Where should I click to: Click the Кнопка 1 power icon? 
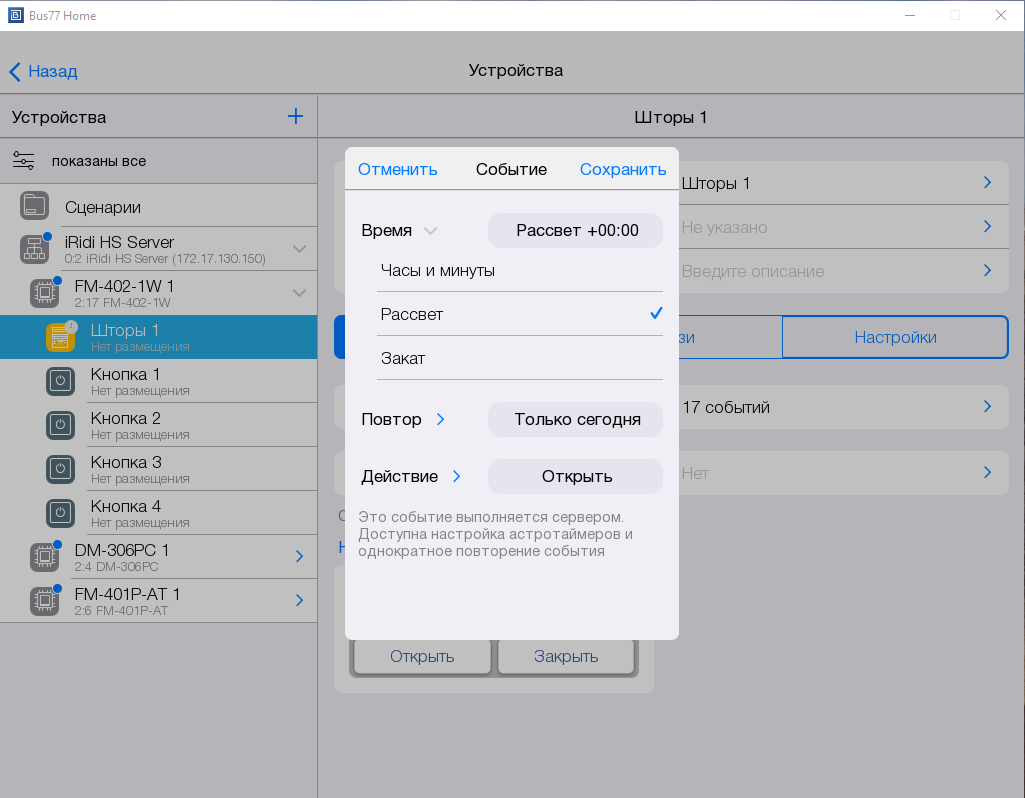(60, 381)
